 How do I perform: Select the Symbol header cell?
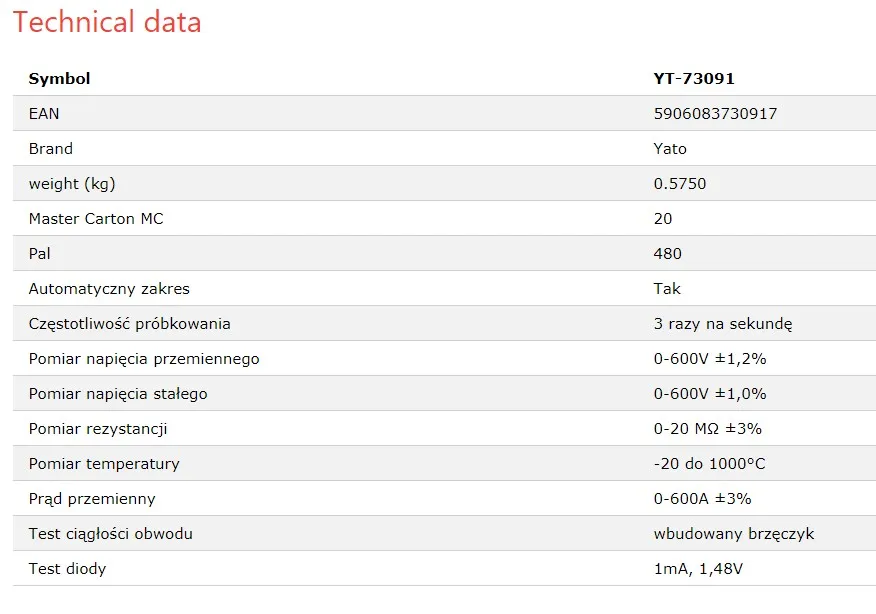tap(59, 79)
